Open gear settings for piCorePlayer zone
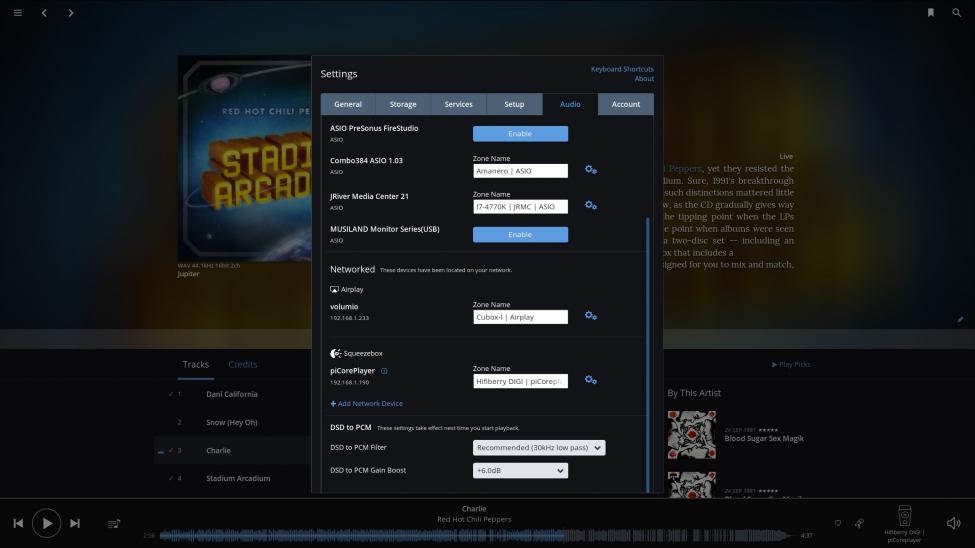The image size is (975, 548). [591, 380]
